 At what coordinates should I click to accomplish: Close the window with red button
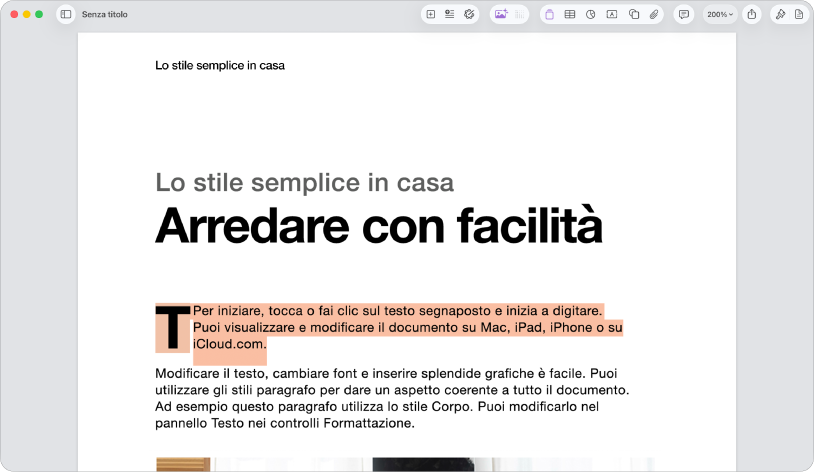click(14, 15)
